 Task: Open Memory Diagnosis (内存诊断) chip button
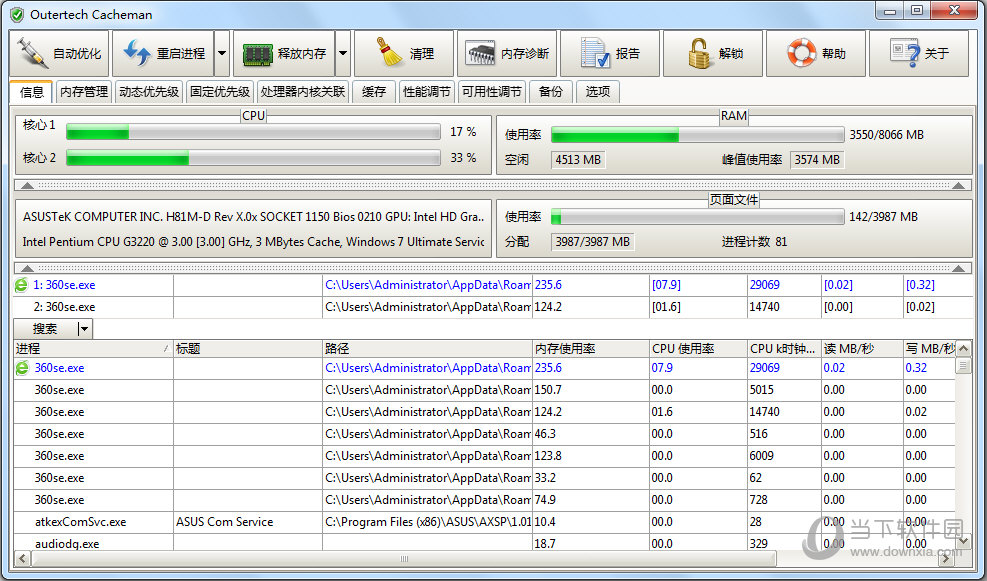coord(507,54)
